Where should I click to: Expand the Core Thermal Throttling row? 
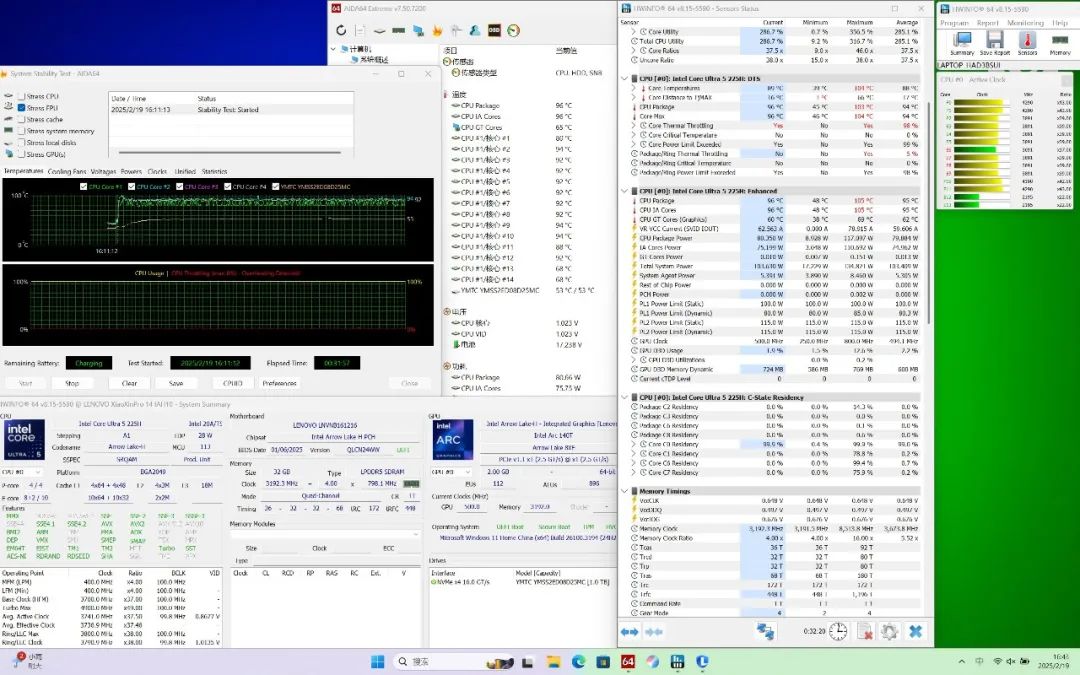click(634, 126)
